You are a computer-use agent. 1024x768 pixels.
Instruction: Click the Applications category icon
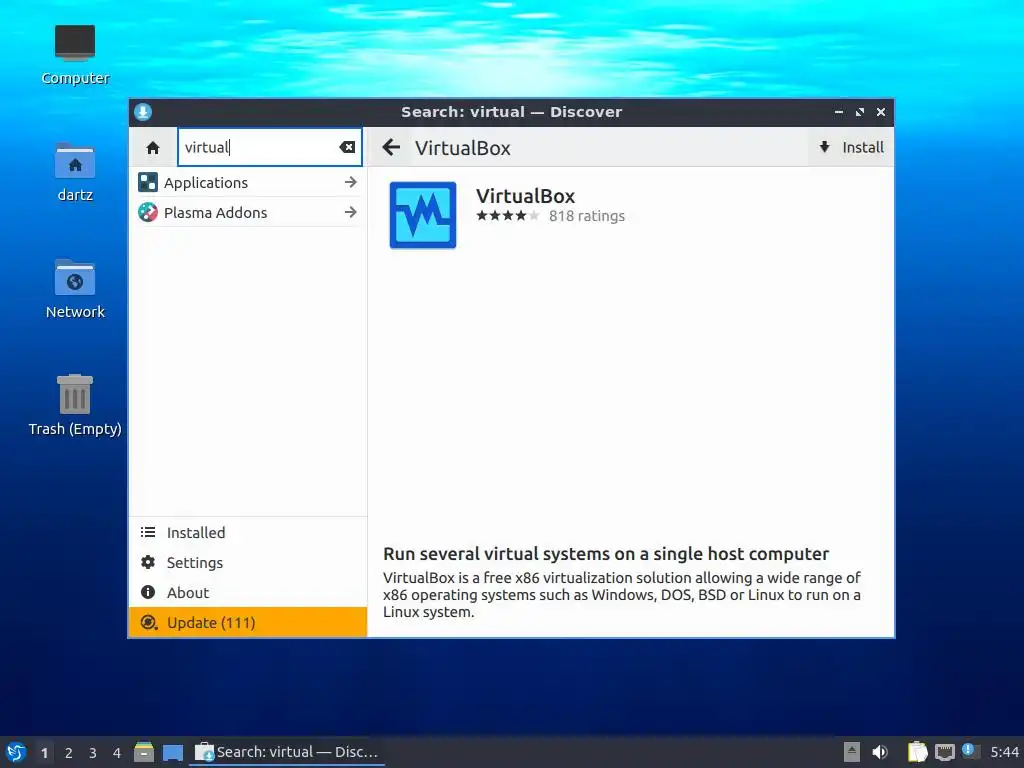[x=148, y=182]
